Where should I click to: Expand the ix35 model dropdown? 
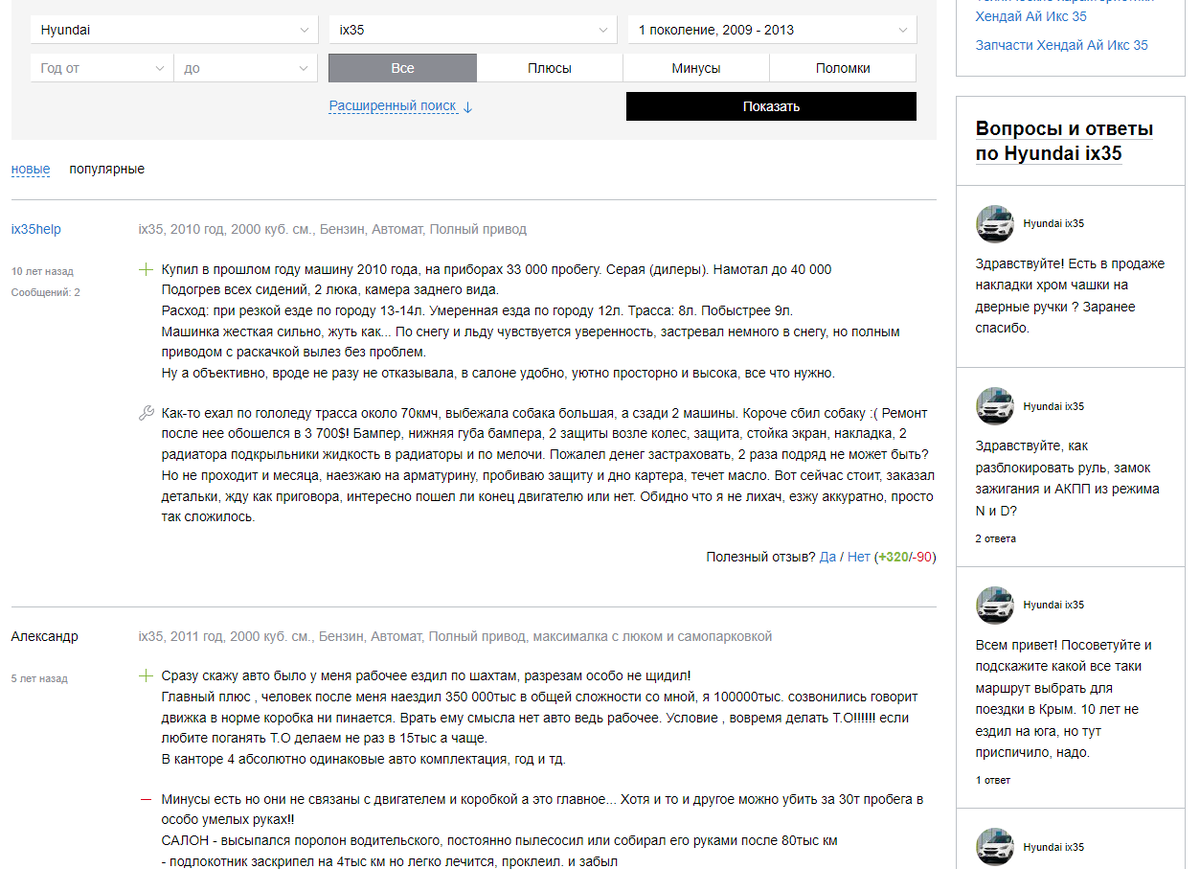click(472, 30)
